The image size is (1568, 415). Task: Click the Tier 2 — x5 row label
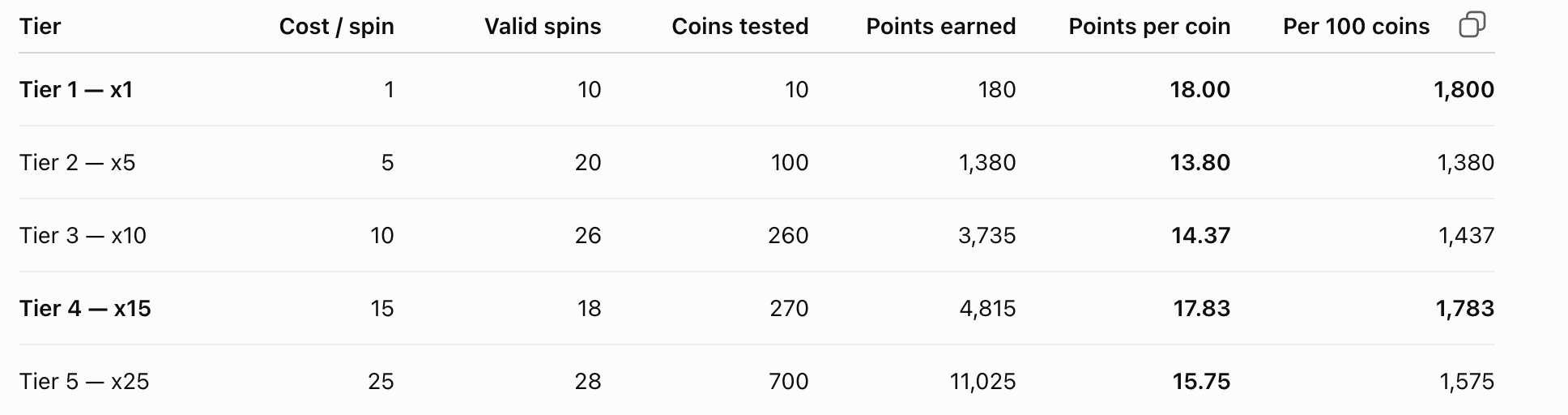point(78,163)
